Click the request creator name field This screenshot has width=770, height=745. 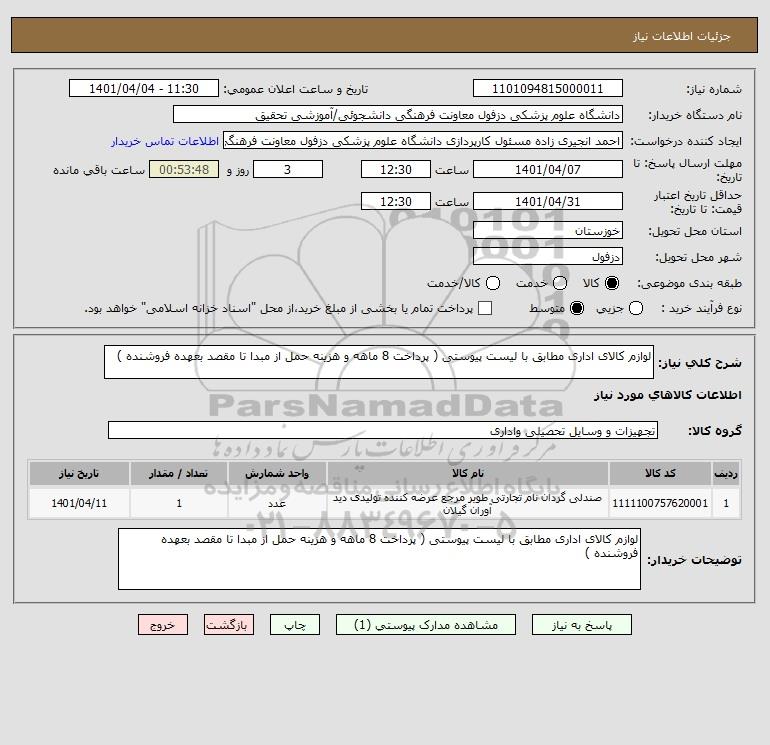(x=423, y=141)
